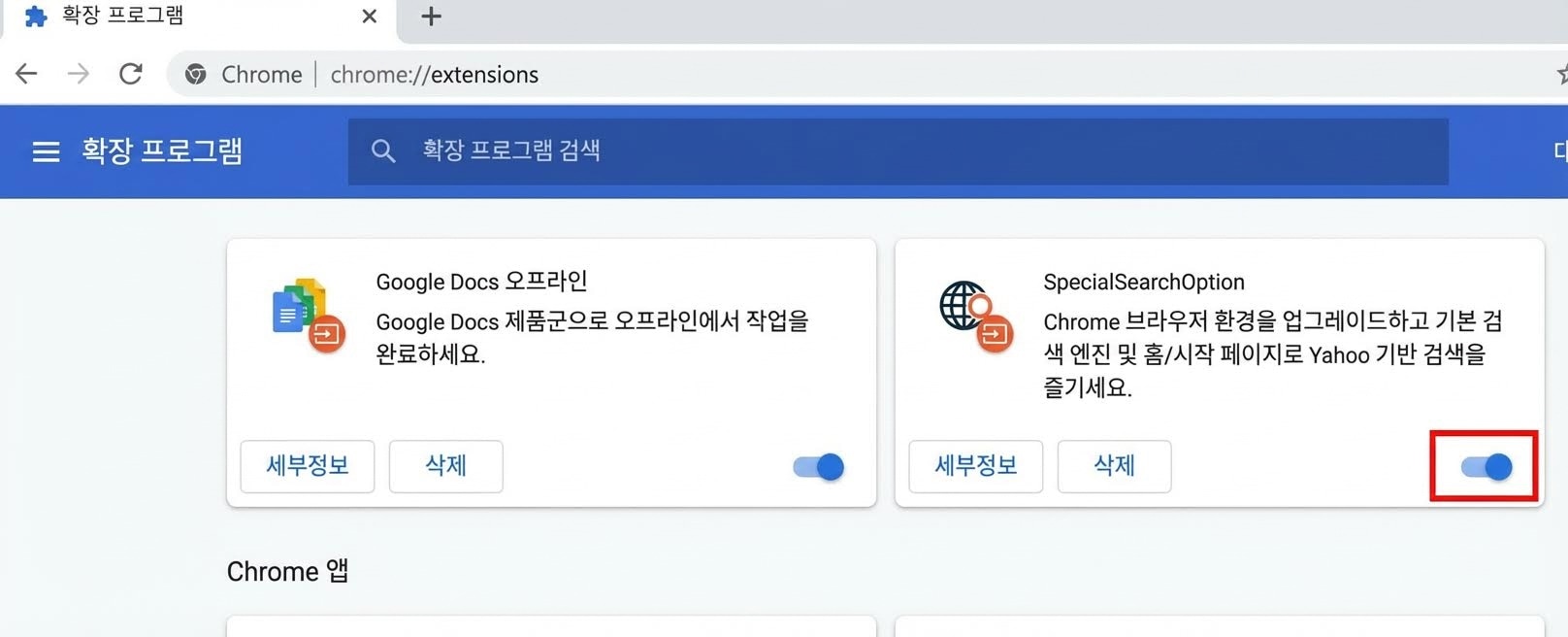
Task: Open the extensions hamburger main menu
Action: point(46,151)
